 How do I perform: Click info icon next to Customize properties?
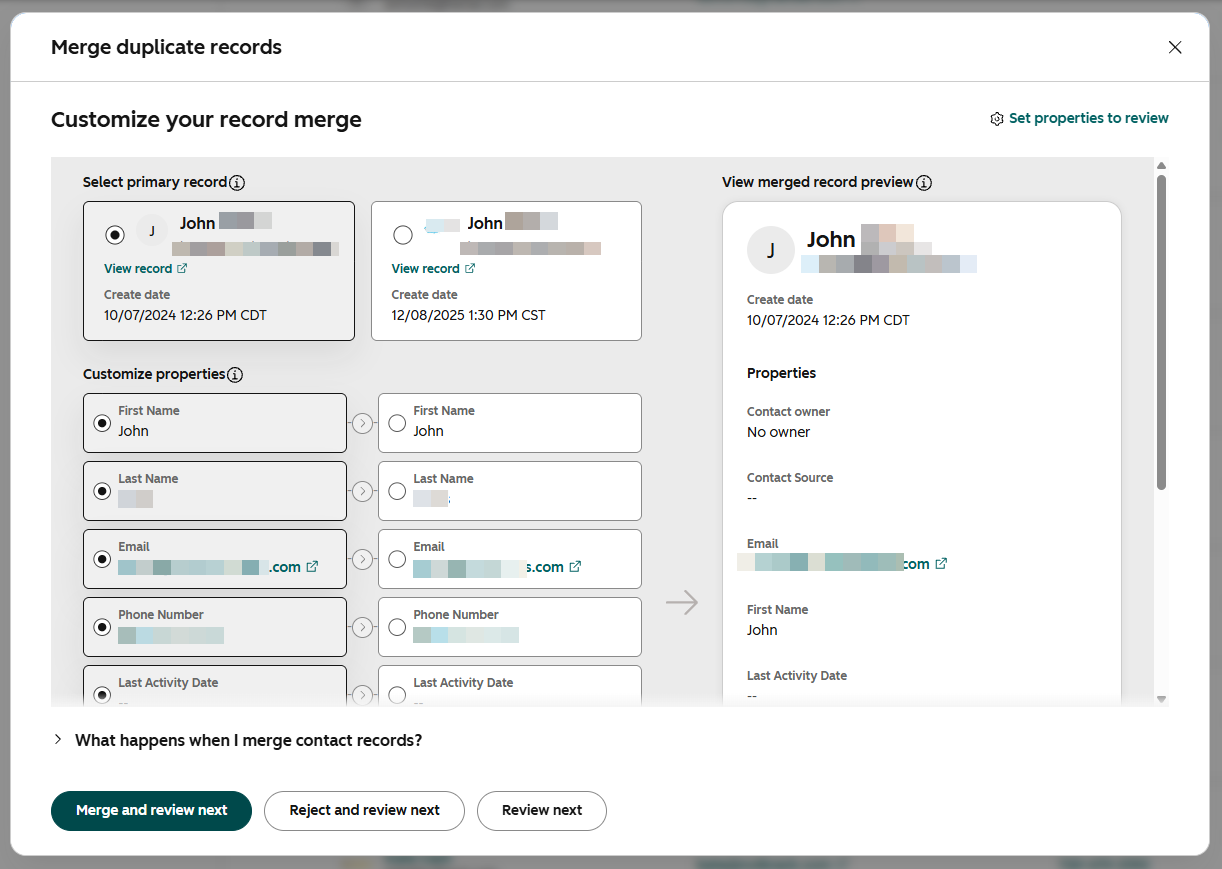click(x=235, y=375)
